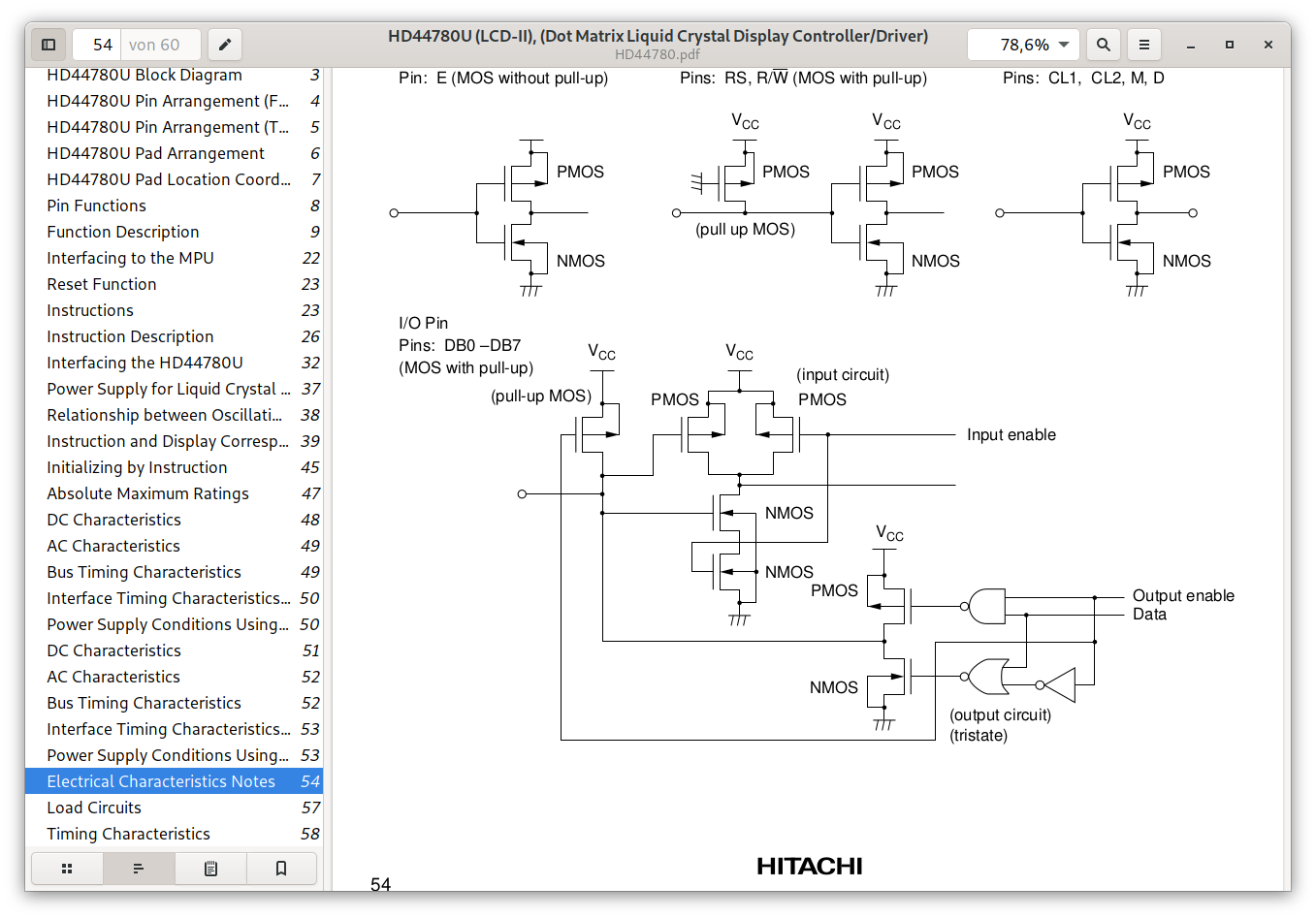Switch sidebar to bookmarks view
The height and width of the screenshot is (919, 1316).
281,869
